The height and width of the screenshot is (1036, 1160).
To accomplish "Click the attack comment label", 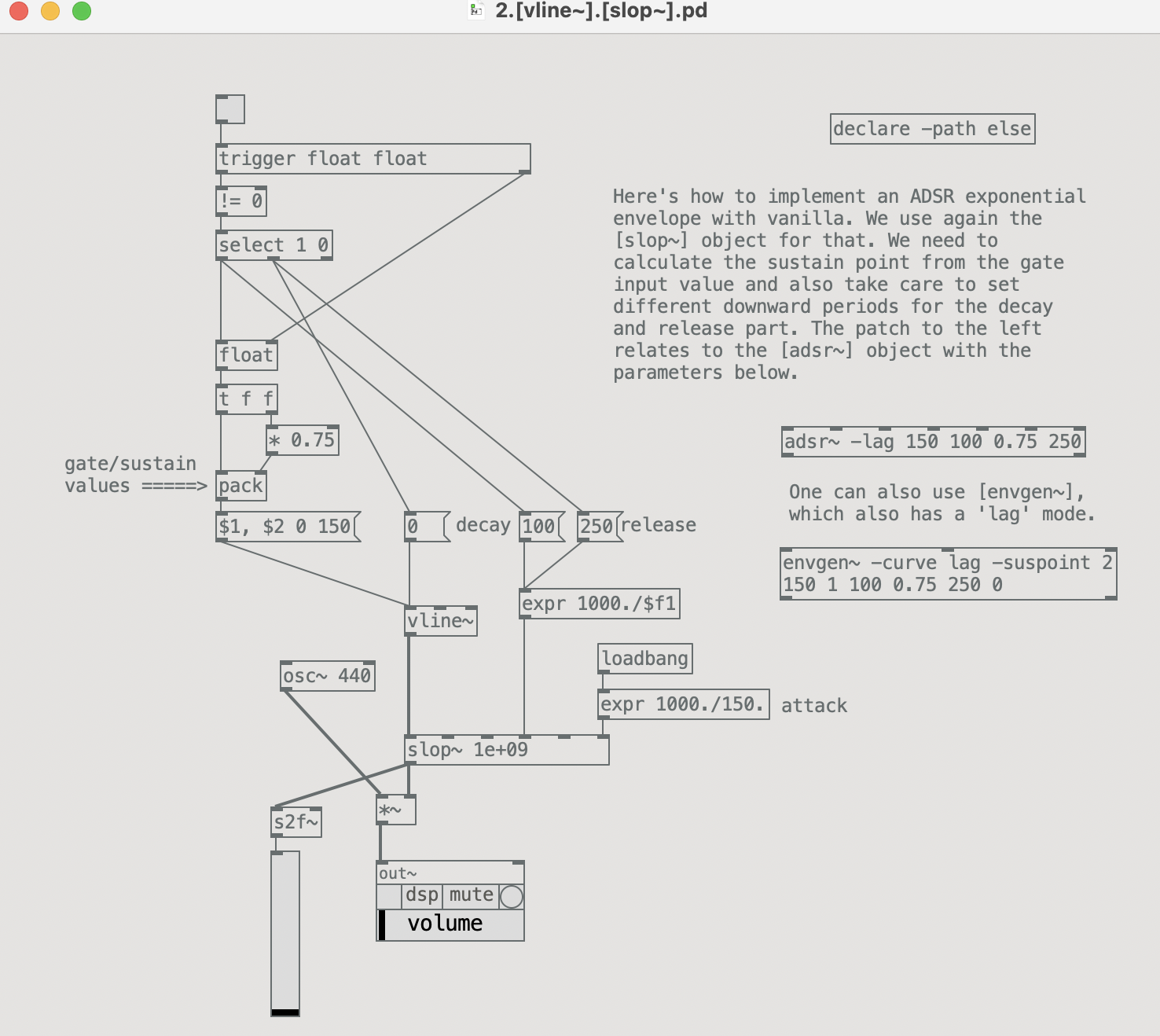I will [814, 706].
